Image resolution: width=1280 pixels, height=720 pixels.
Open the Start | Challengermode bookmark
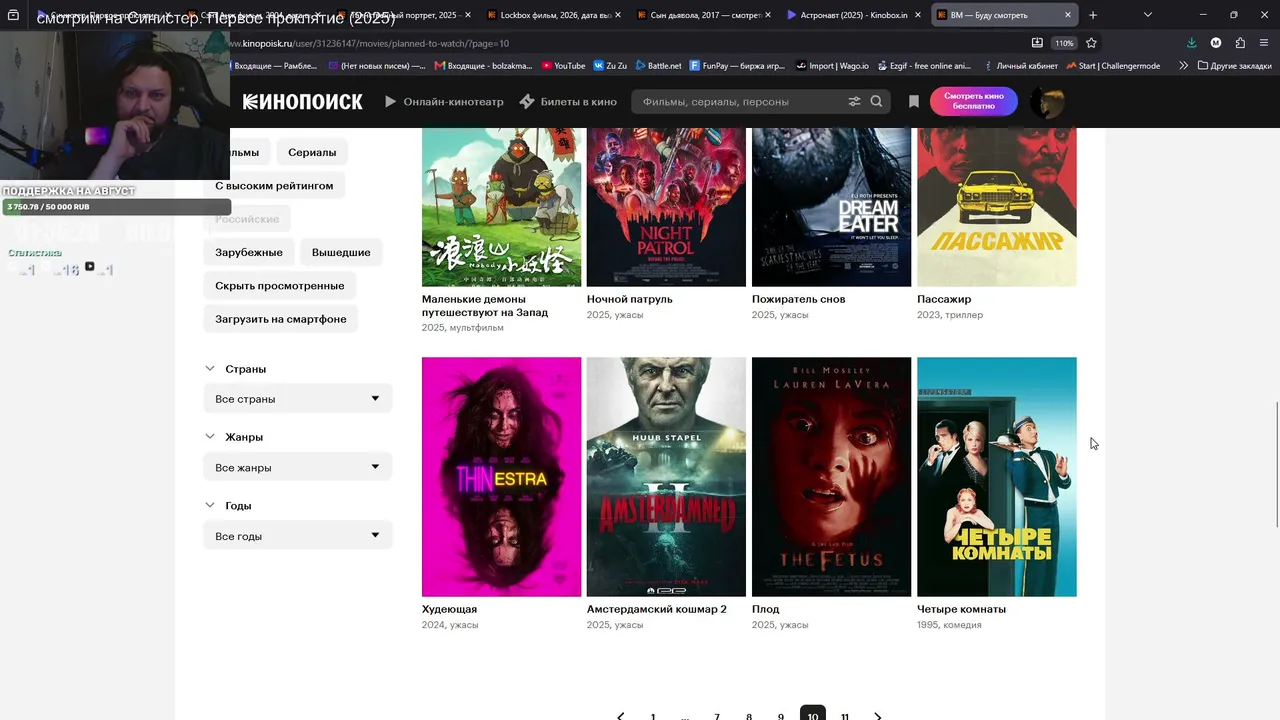click(1113, 66)
